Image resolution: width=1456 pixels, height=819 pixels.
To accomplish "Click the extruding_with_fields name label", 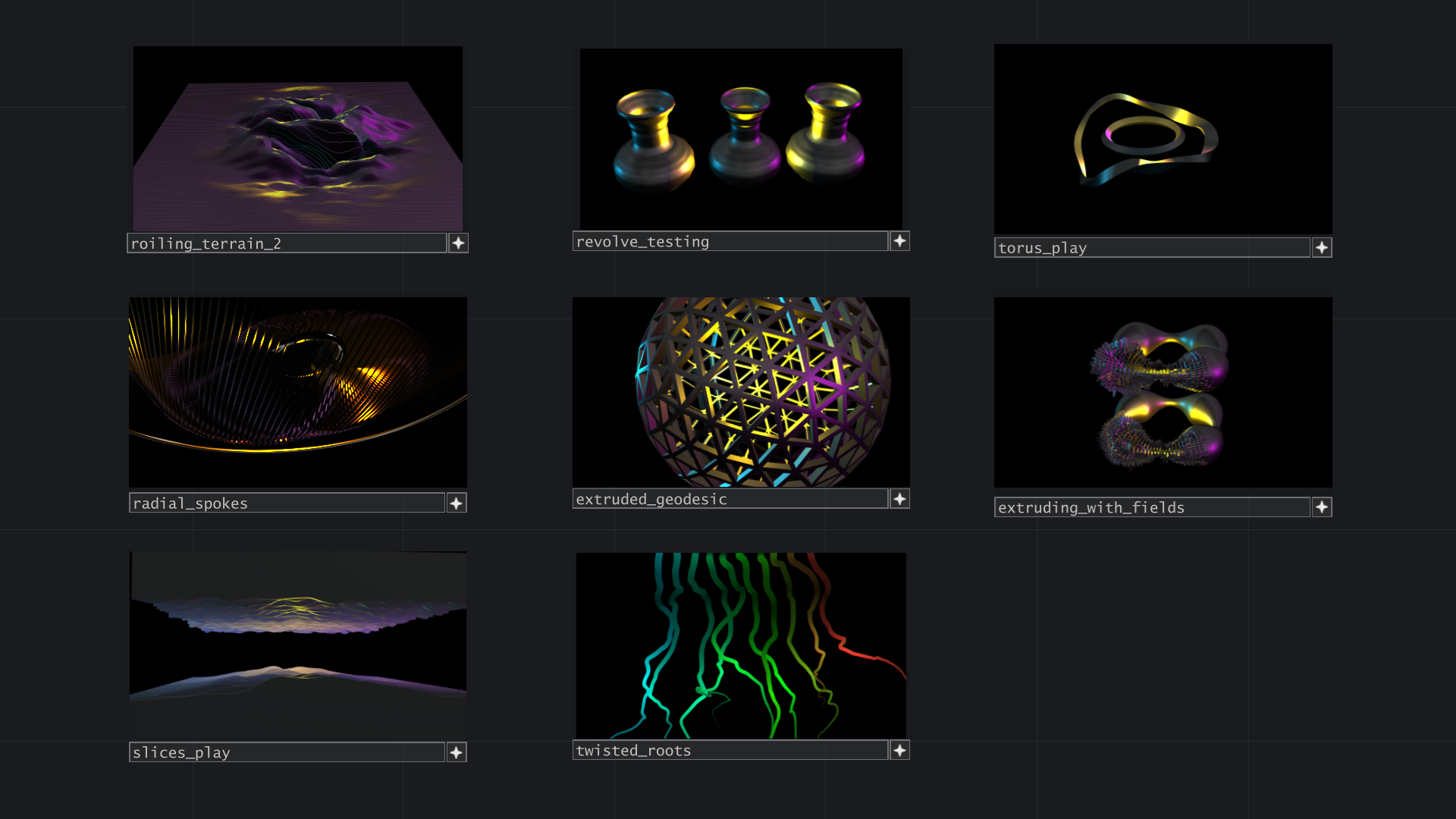I will coord(1151,507).
